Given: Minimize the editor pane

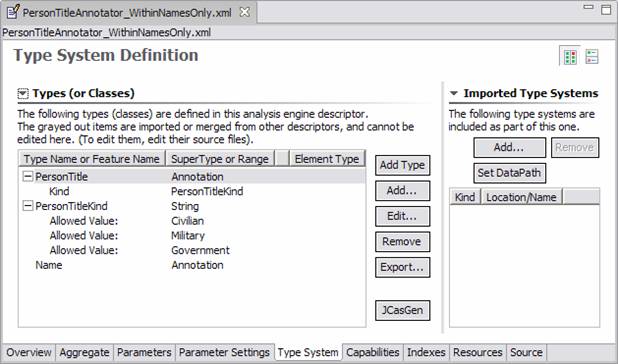Looking at the screenshot, I should pyautogui.click(x=588, y=7).
